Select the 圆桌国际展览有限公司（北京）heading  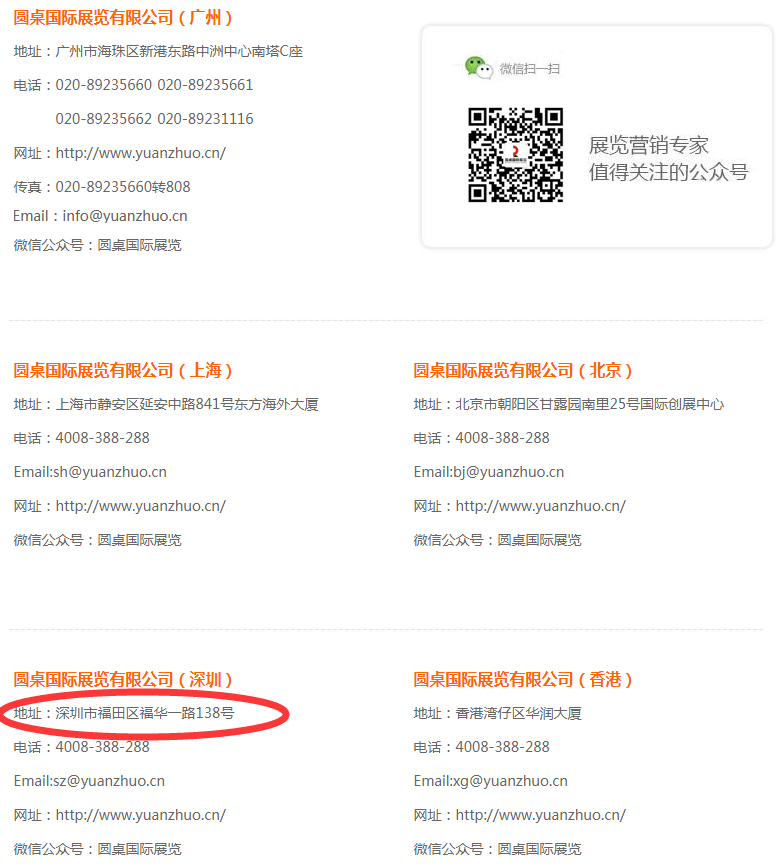(x=523, y=371)
